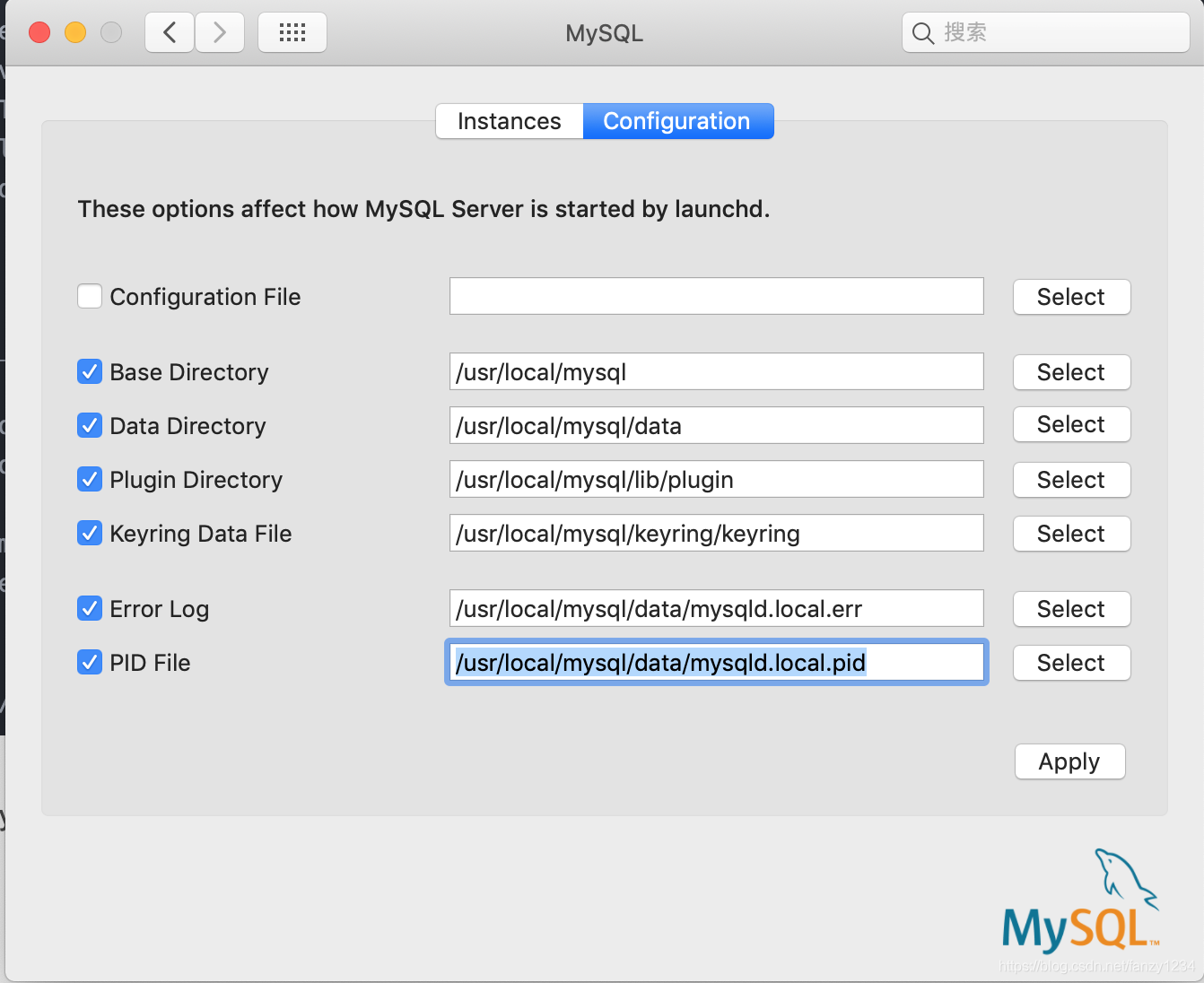The height and width of the screenshot is (983, 1204).
Task: Uncheck the Keyring Data File checkbox
Action: point(89,533)
